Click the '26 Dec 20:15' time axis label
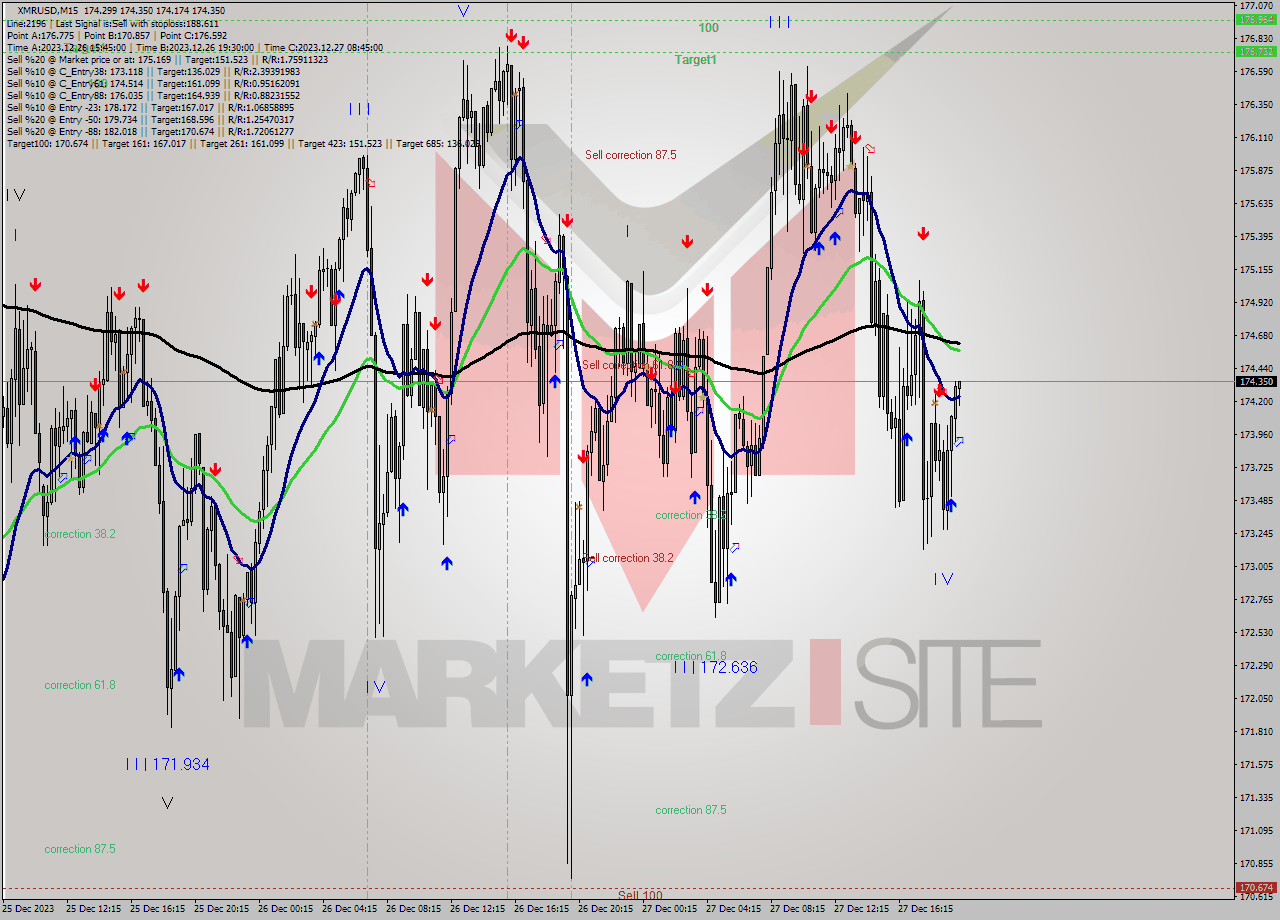Screen dimensions: 1280x920 (x=605, y=909)
